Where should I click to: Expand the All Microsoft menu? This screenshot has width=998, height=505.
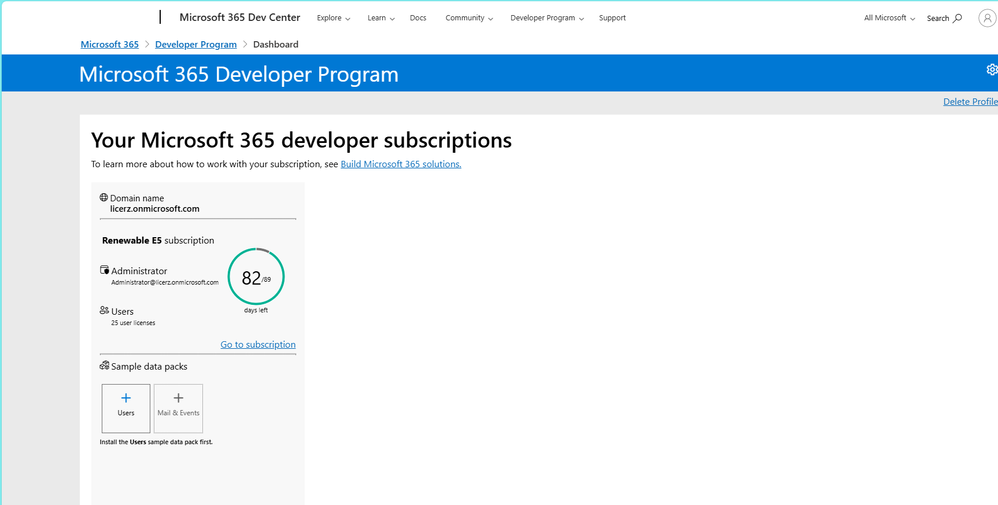[x=889, y=18]
